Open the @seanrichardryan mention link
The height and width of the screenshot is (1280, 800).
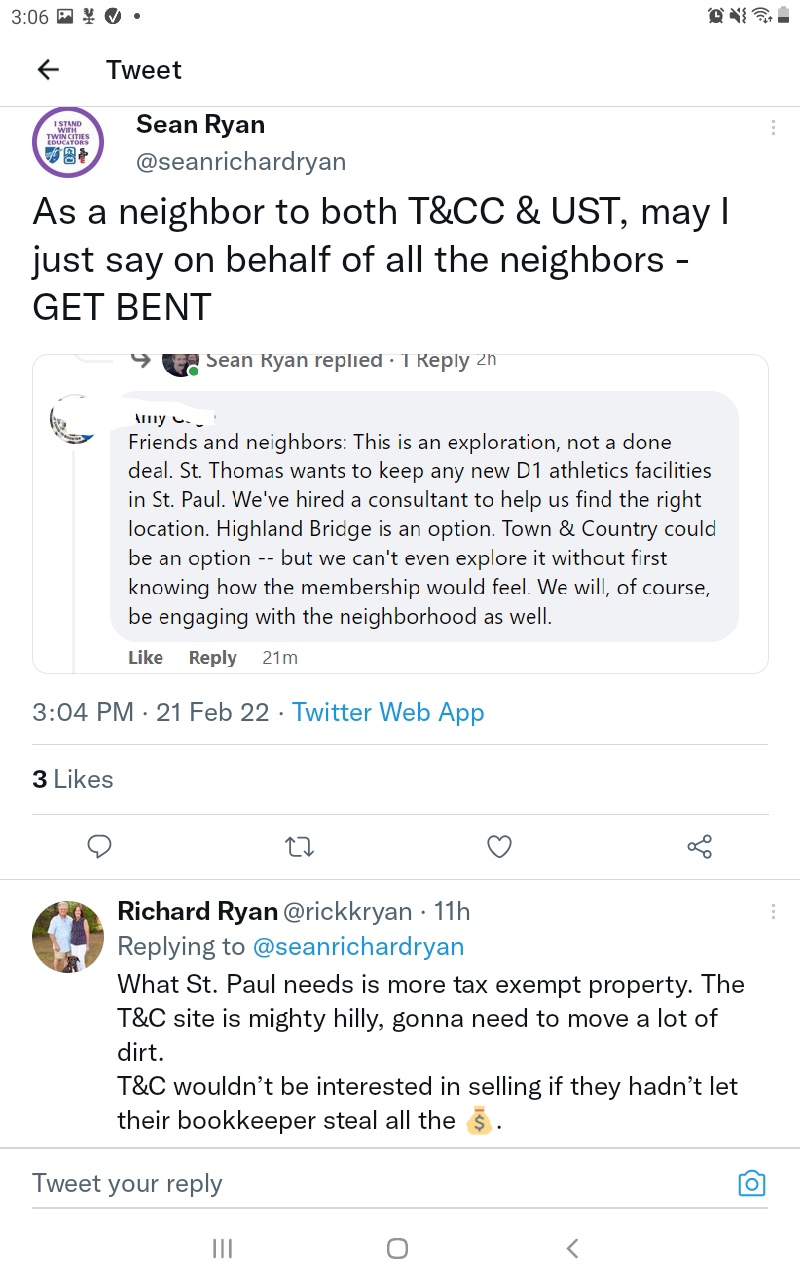click(x=358, y=946)
